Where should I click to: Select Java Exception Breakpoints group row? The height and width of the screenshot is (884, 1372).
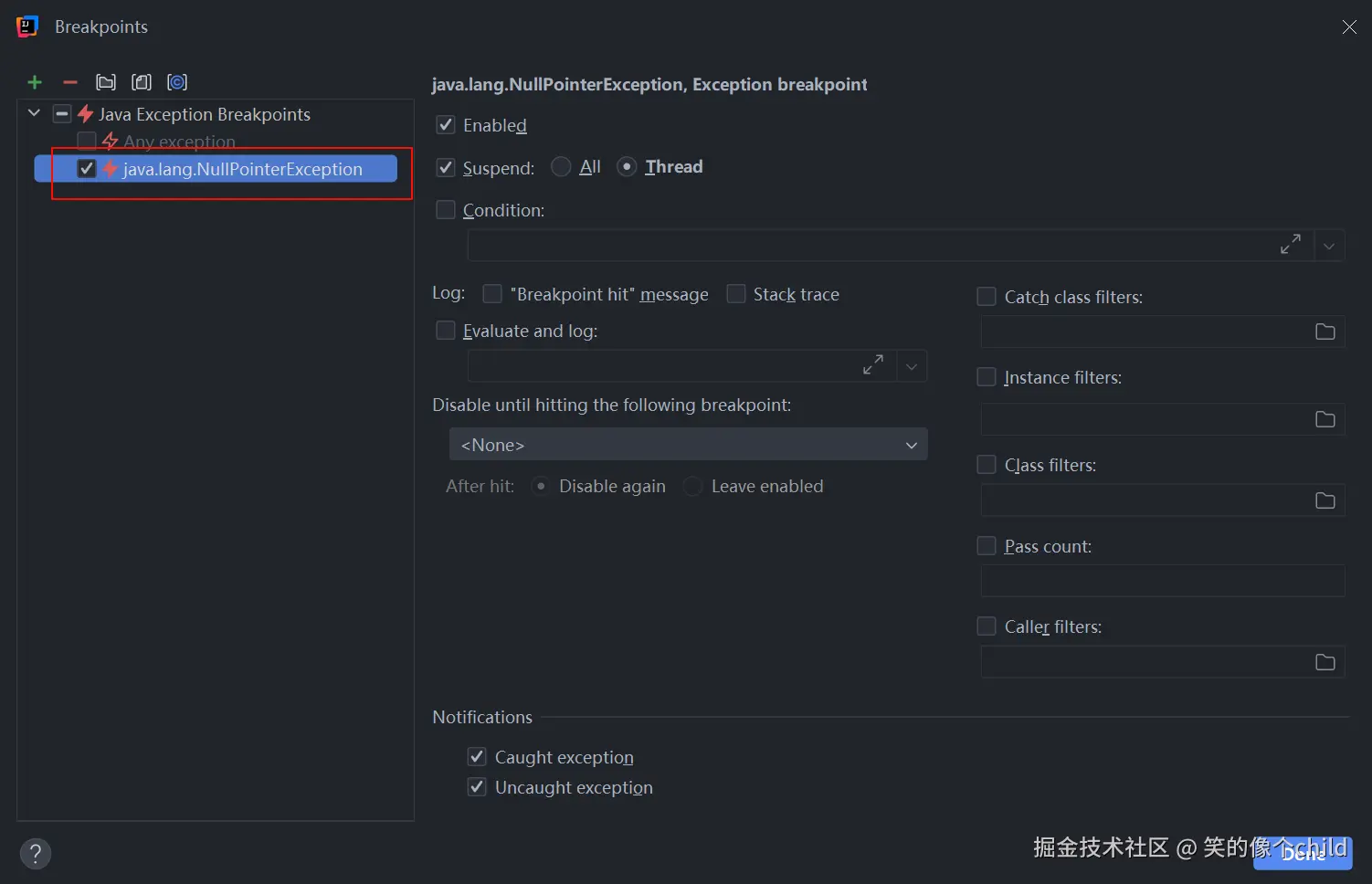(216, 114)
